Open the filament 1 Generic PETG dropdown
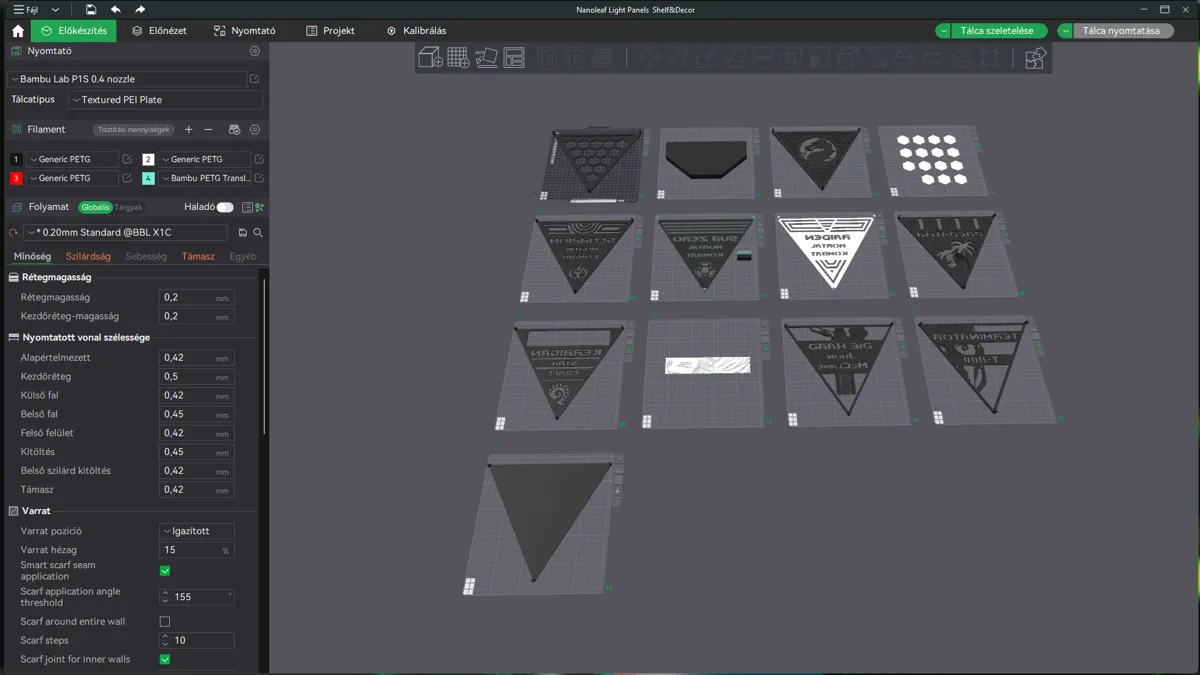Screen dimensions: 1200x675 pos(72,159)
